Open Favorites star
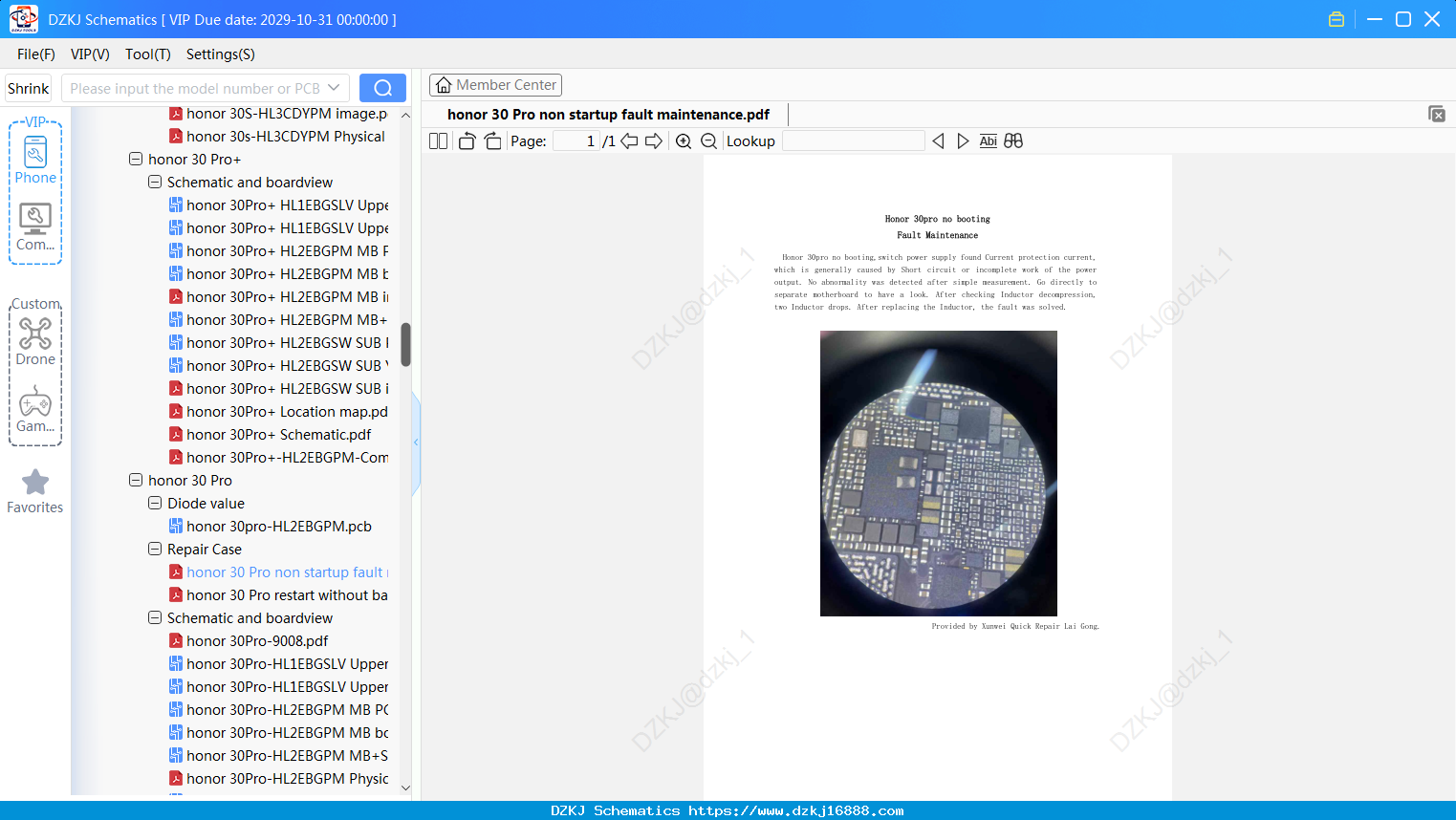 35,491
